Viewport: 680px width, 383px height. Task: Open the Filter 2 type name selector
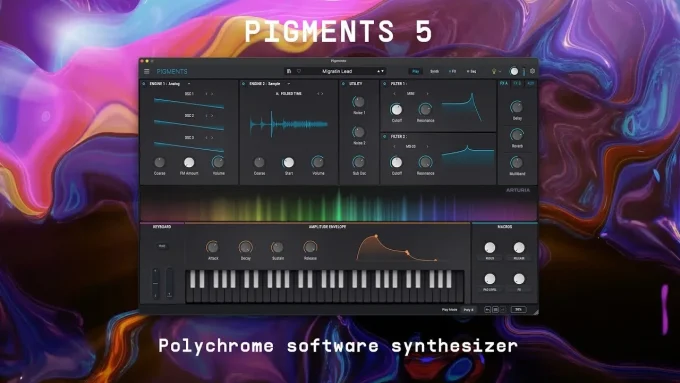click(x=411, y=147)
